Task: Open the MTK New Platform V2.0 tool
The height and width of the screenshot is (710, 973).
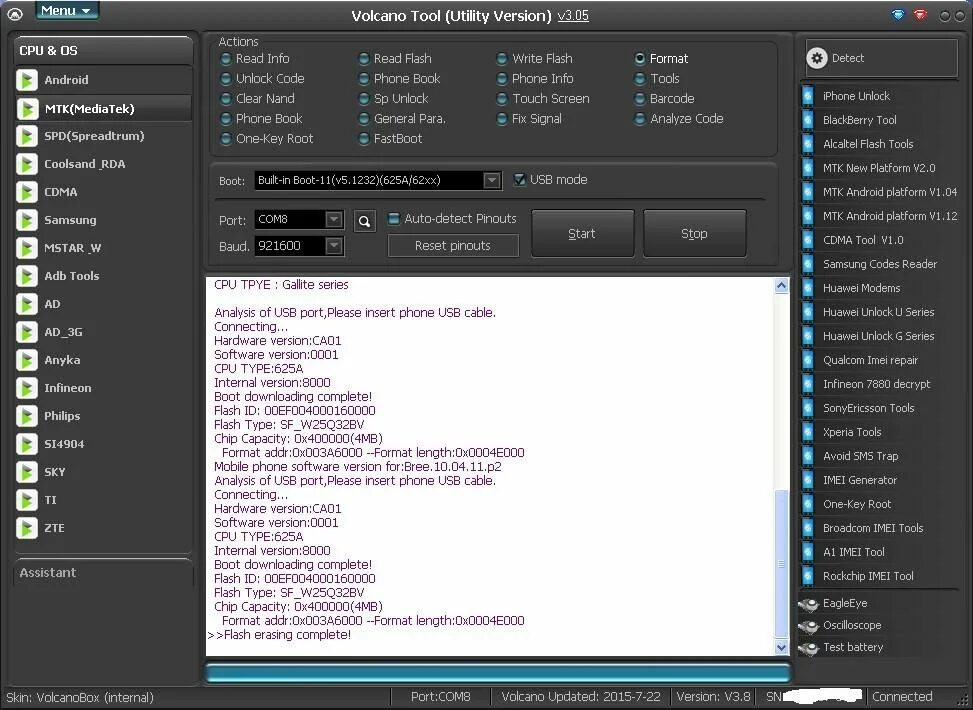Action: 879,168
